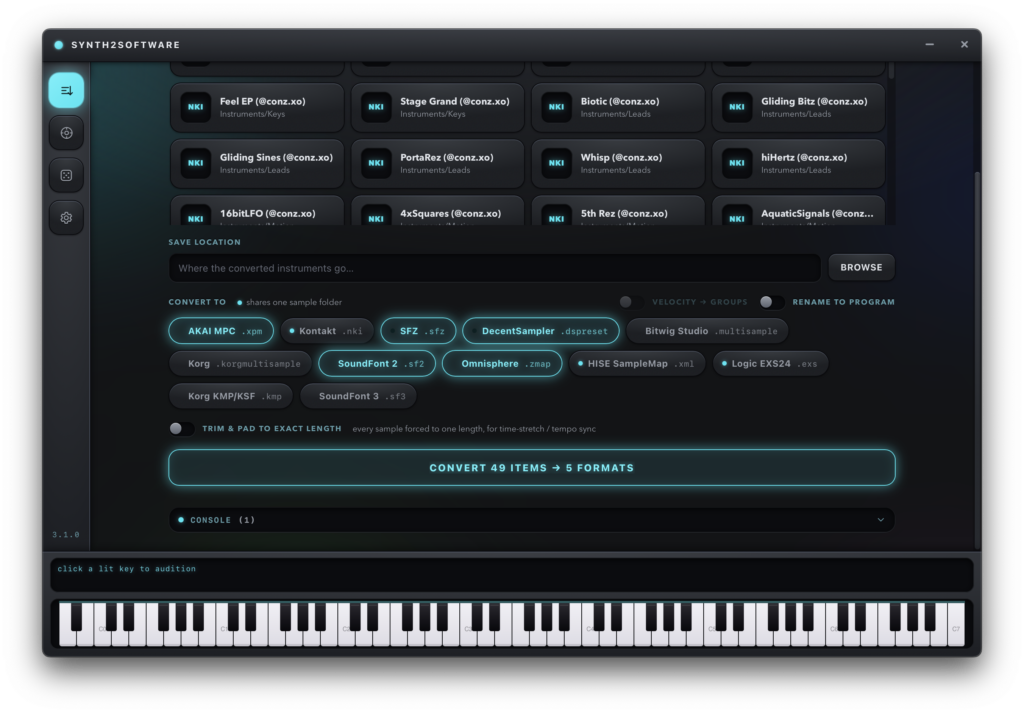
Task: Click NKI icon of AquaticSignals card
Action: tap(736, 216)
